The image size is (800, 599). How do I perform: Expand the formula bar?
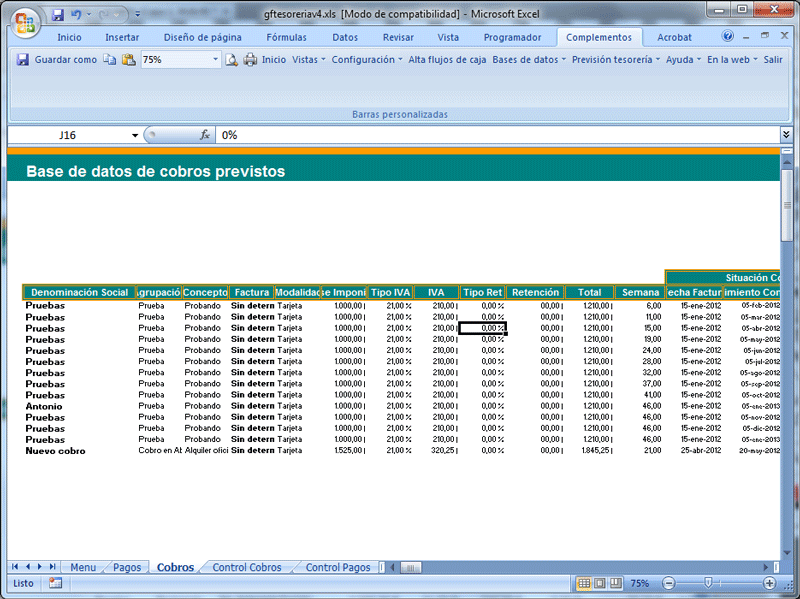[x=786, y=135]
